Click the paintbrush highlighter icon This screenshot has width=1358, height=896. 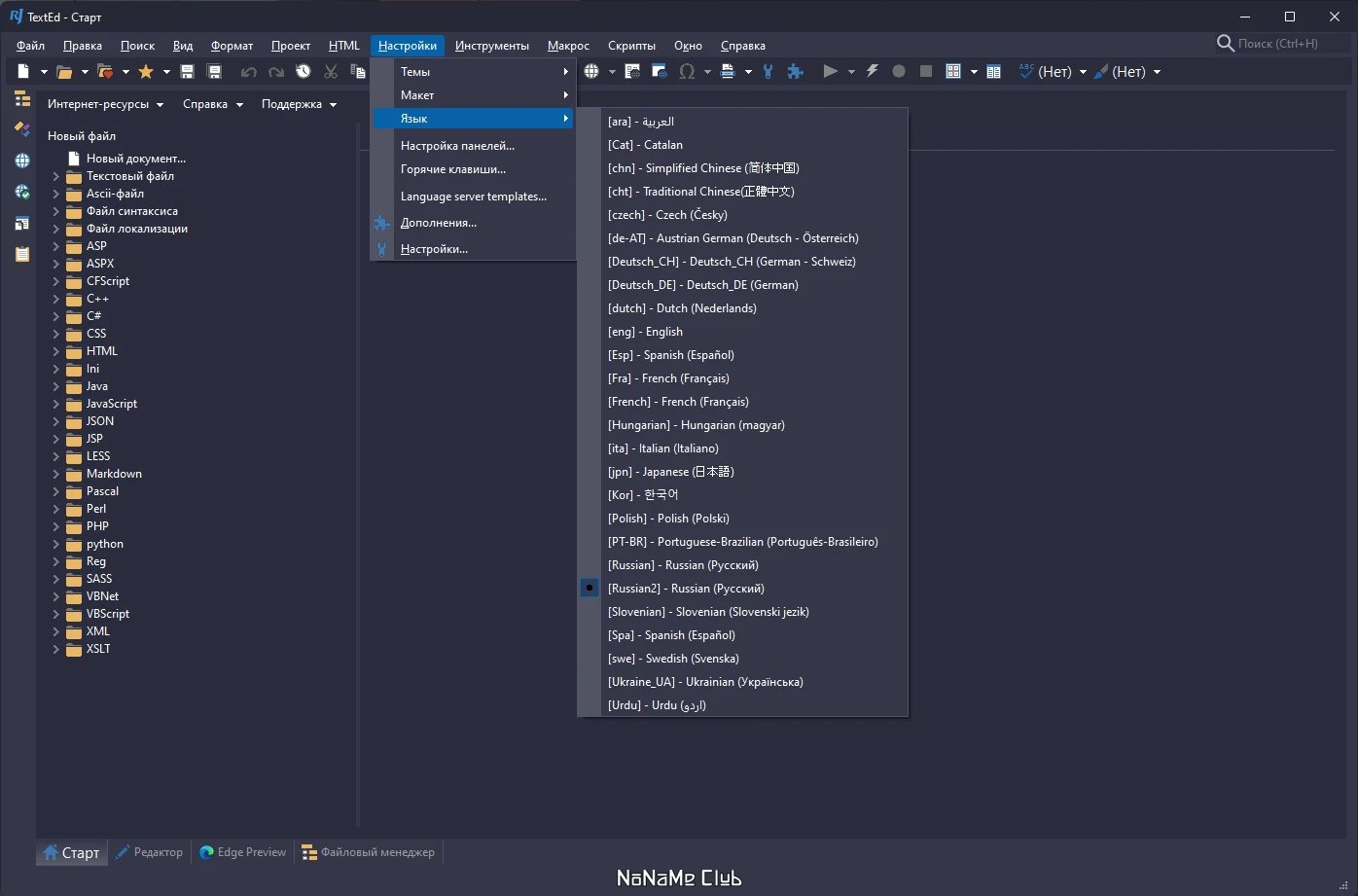(x=1101, y=71)
